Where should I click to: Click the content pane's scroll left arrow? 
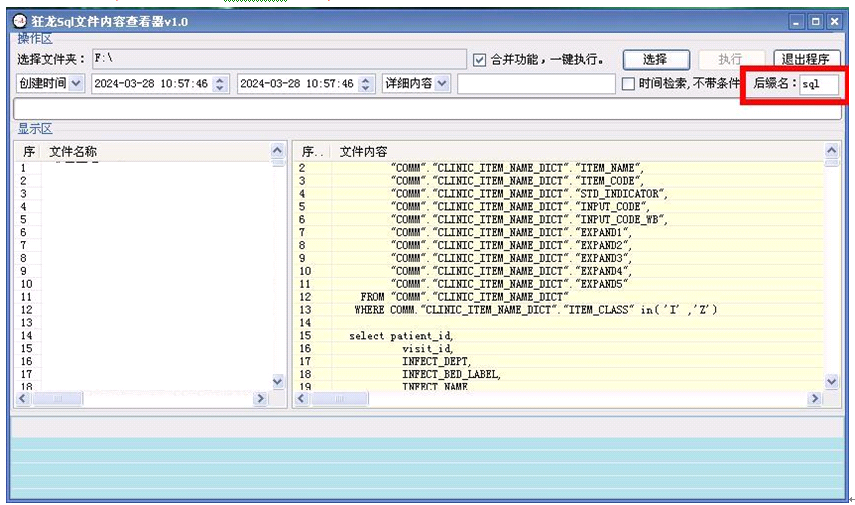tap(301, 399)
